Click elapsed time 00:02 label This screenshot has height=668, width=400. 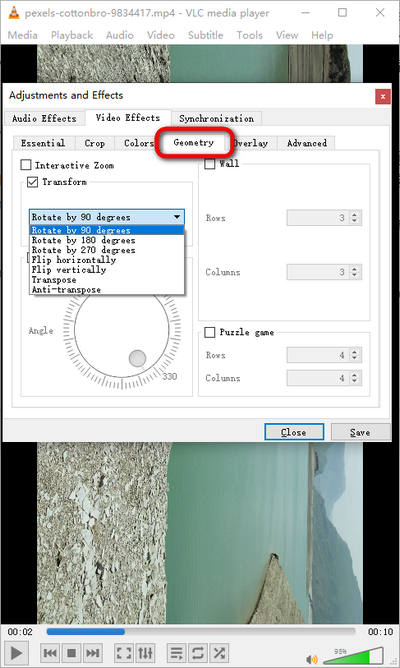click(20, 631)
